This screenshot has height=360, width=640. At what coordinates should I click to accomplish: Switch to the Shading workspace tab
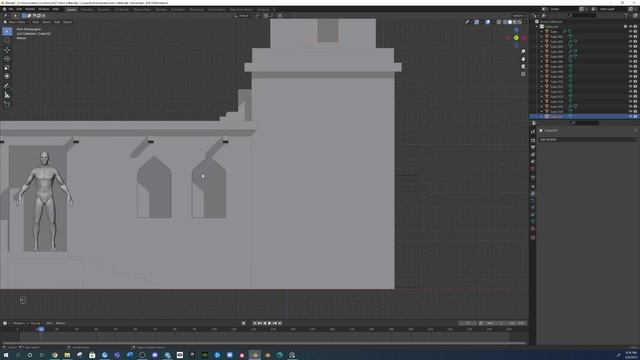[161, 9]
